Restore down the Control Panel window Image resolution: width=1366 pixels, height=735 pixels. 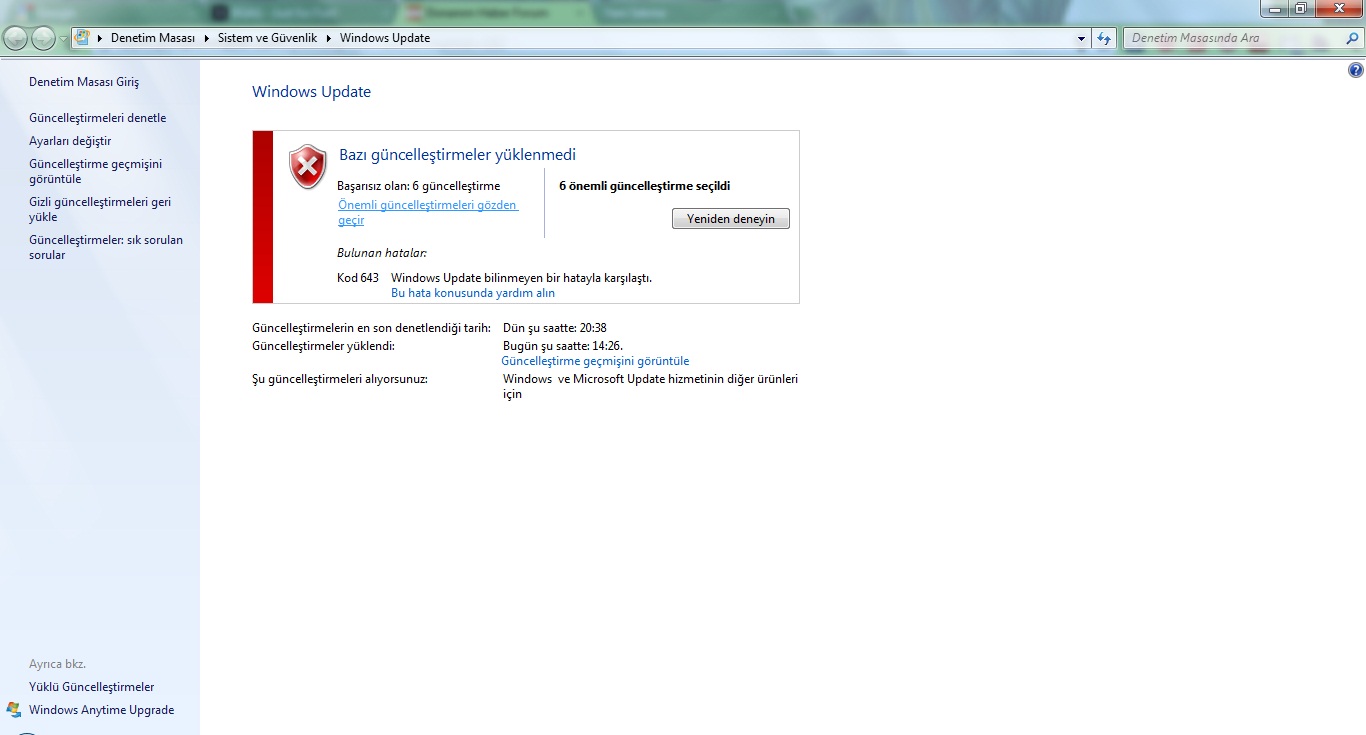click(1301, 9)
